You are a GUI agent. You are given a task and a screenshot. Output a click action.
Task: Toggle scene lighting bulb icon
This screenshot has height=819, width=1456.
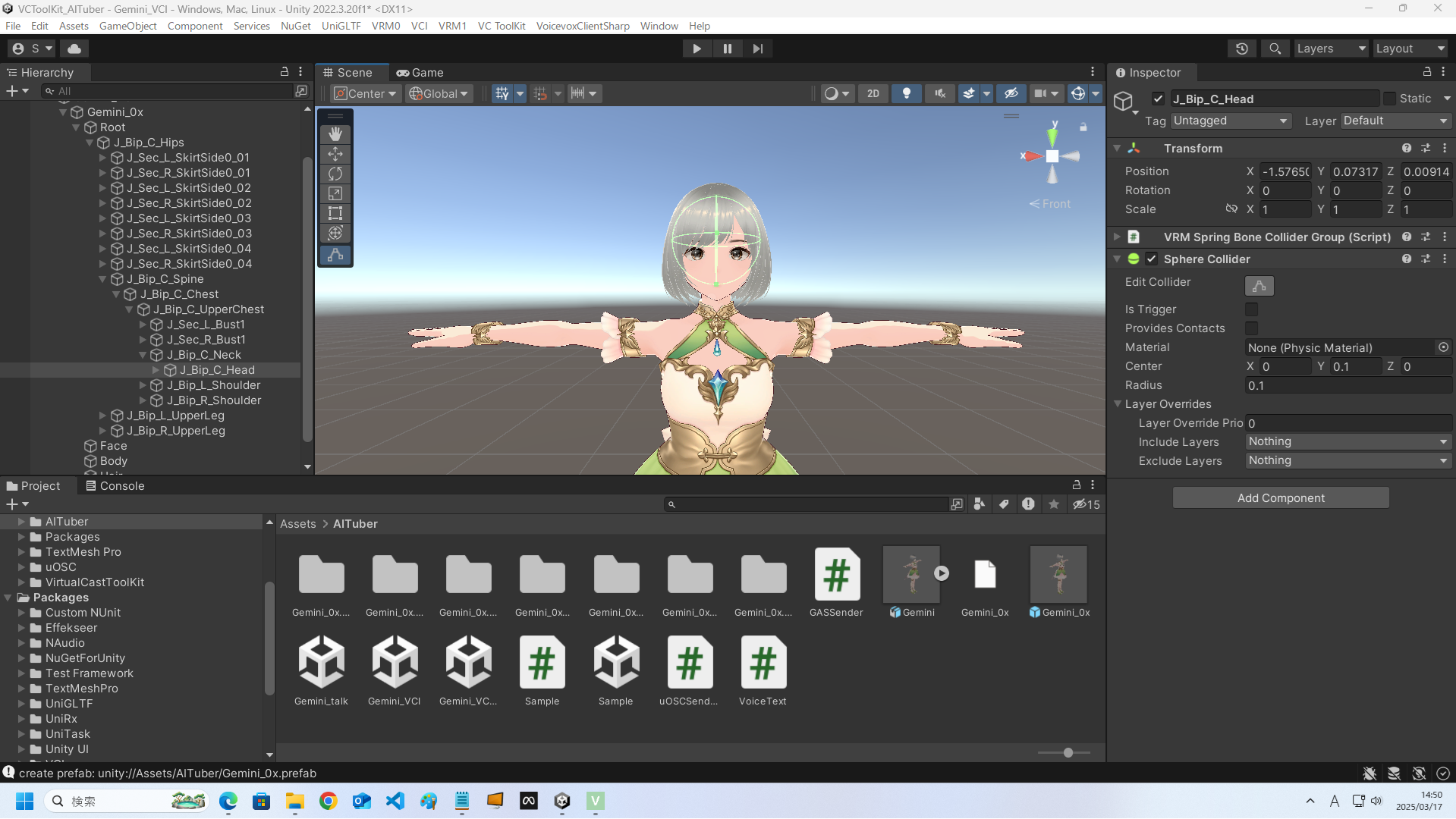coord(907,93)
